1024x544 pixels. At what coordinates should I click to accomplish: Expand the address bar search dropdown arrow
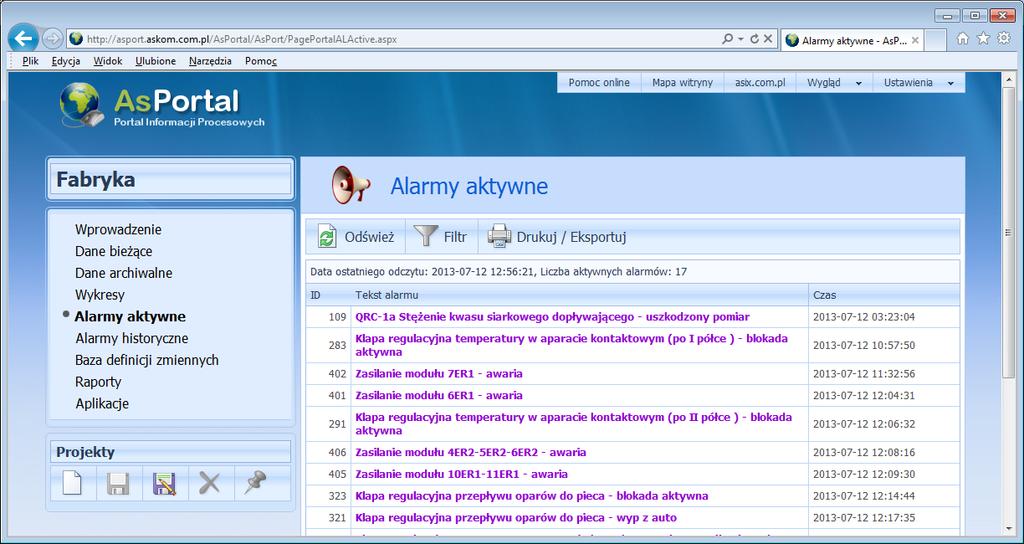pyautogui.click(x=741, y=39)
